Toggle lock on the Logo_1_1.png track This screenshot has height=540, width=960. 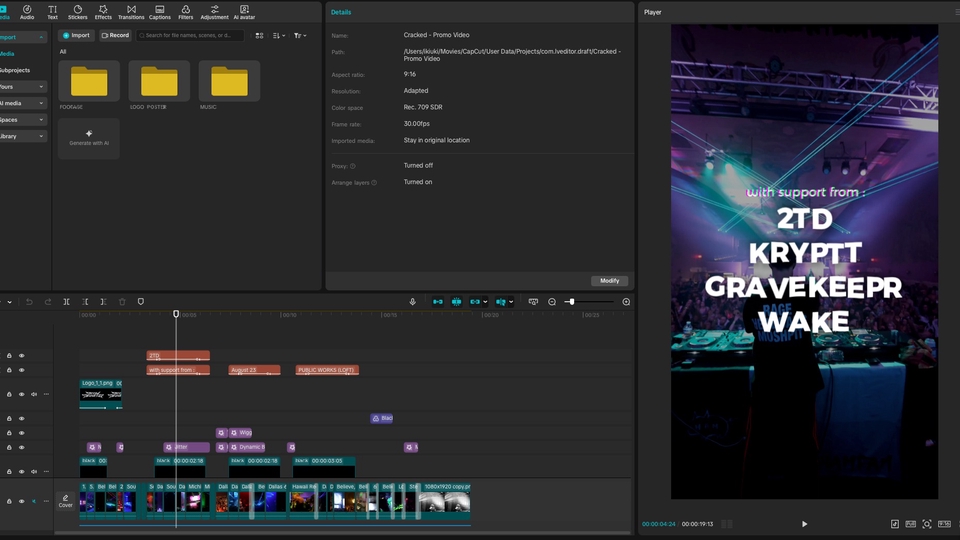click(9, 394)
